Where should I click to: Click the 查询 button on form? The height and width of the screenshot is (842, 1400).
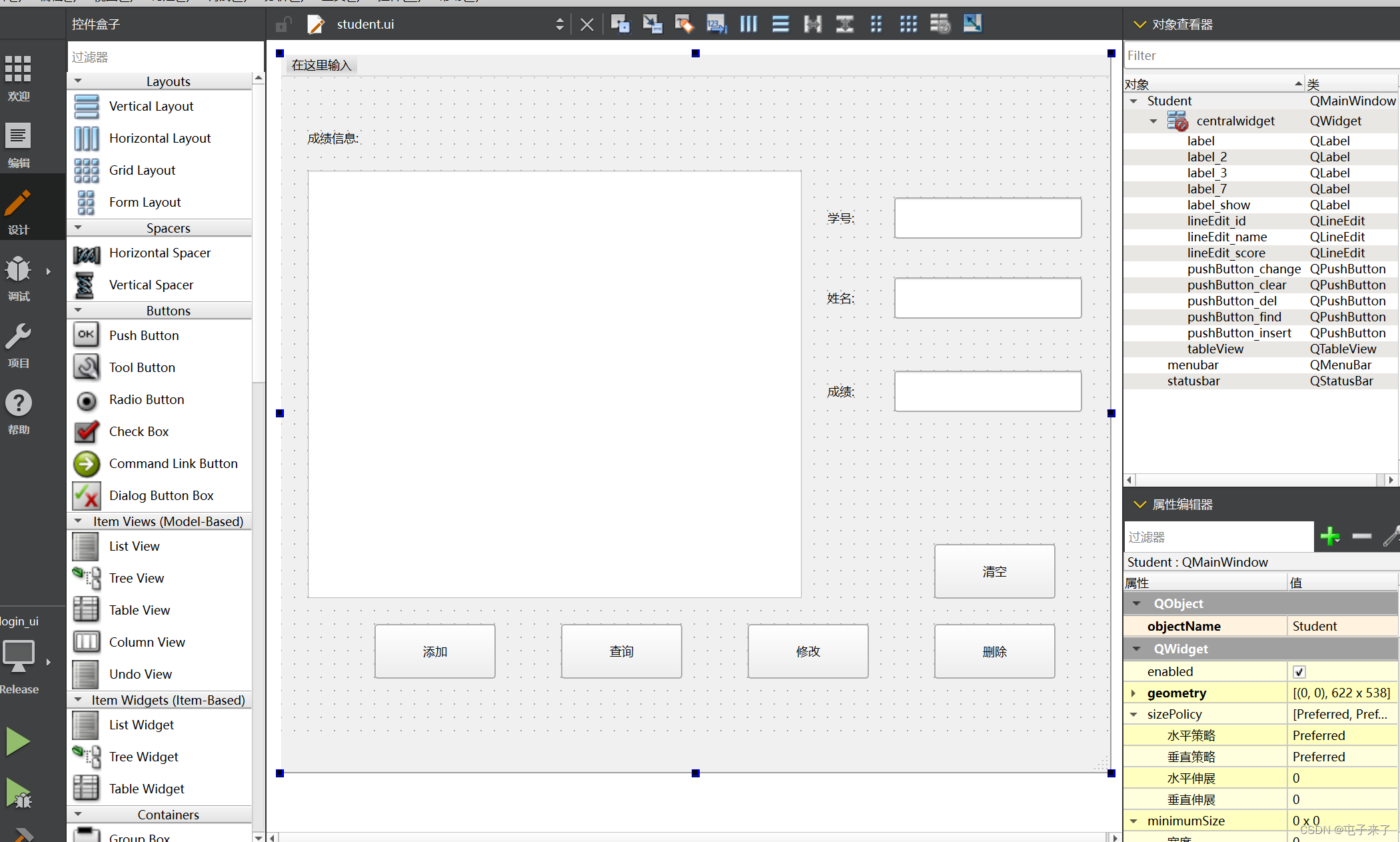[x=621, y=651]
